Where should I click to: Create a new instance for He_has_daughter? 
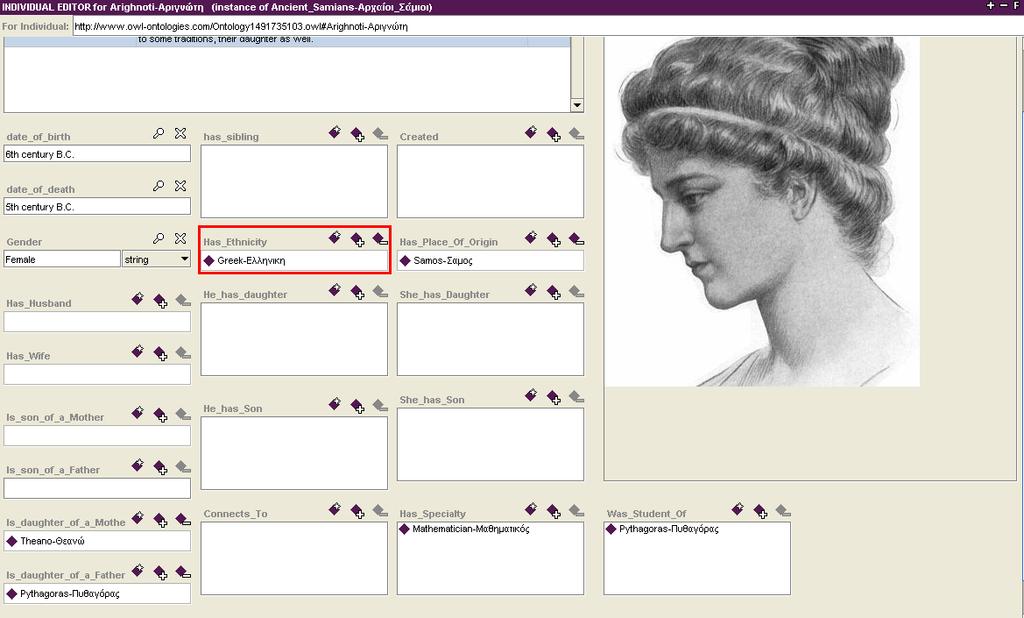(334, 290)
